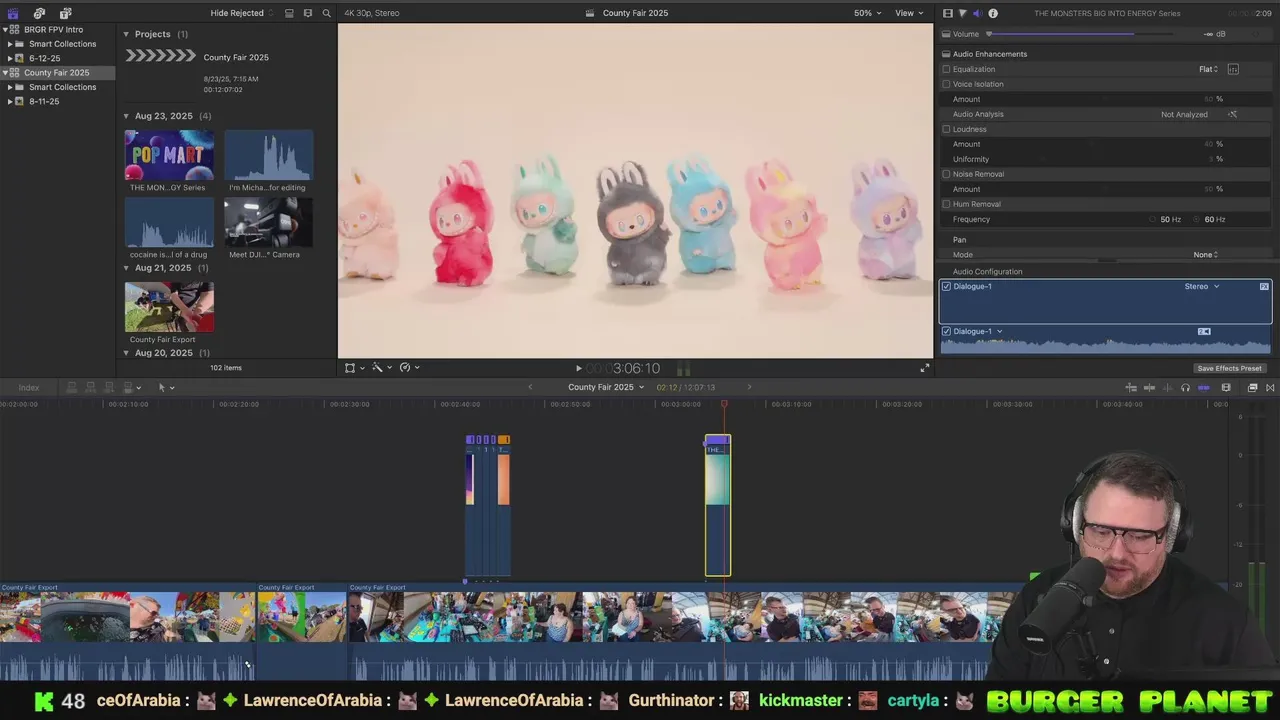1280x720 pixels.
Task: Open the Stereo channel format dropdown
Action: tap(1202, 287)
